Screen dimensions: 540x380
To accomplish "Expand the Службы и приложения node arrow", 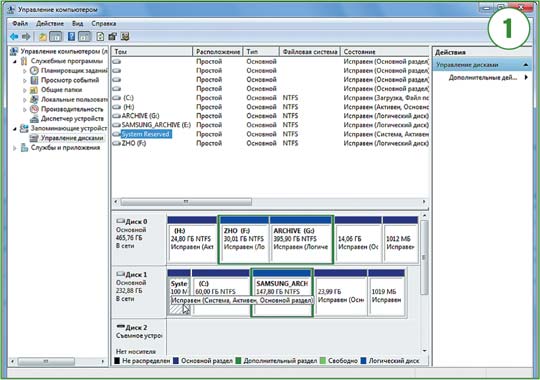I will [15, 148].
